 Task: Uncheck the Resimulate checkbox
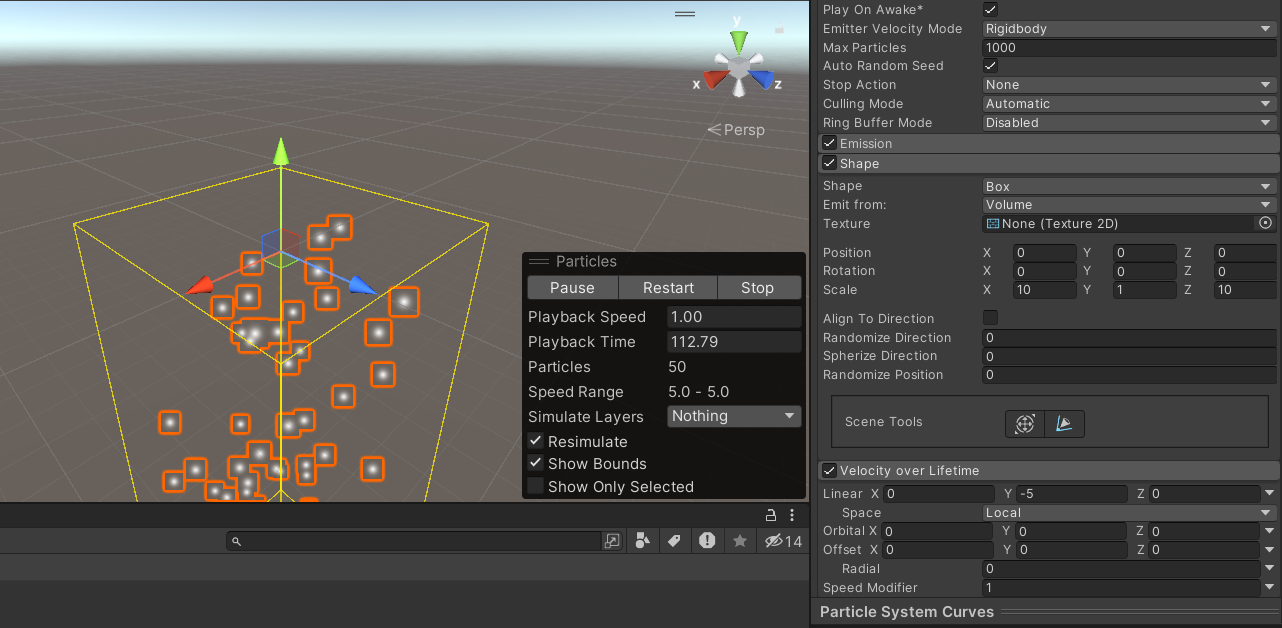click(x=536, y=441)
